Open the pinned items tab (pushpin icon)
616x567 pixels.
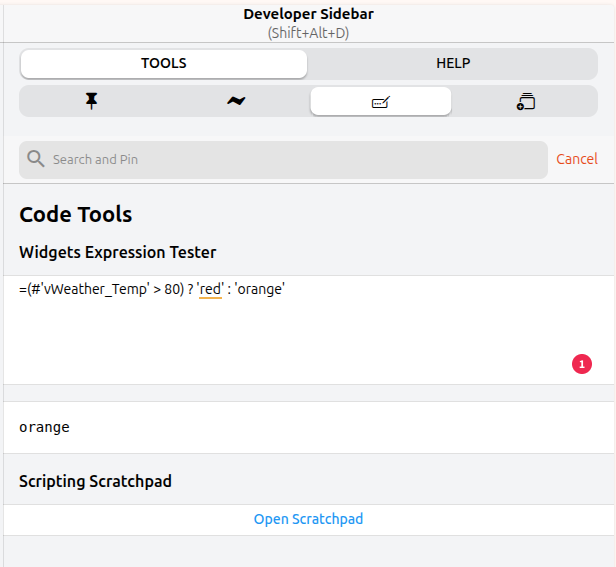coord(92,101)
